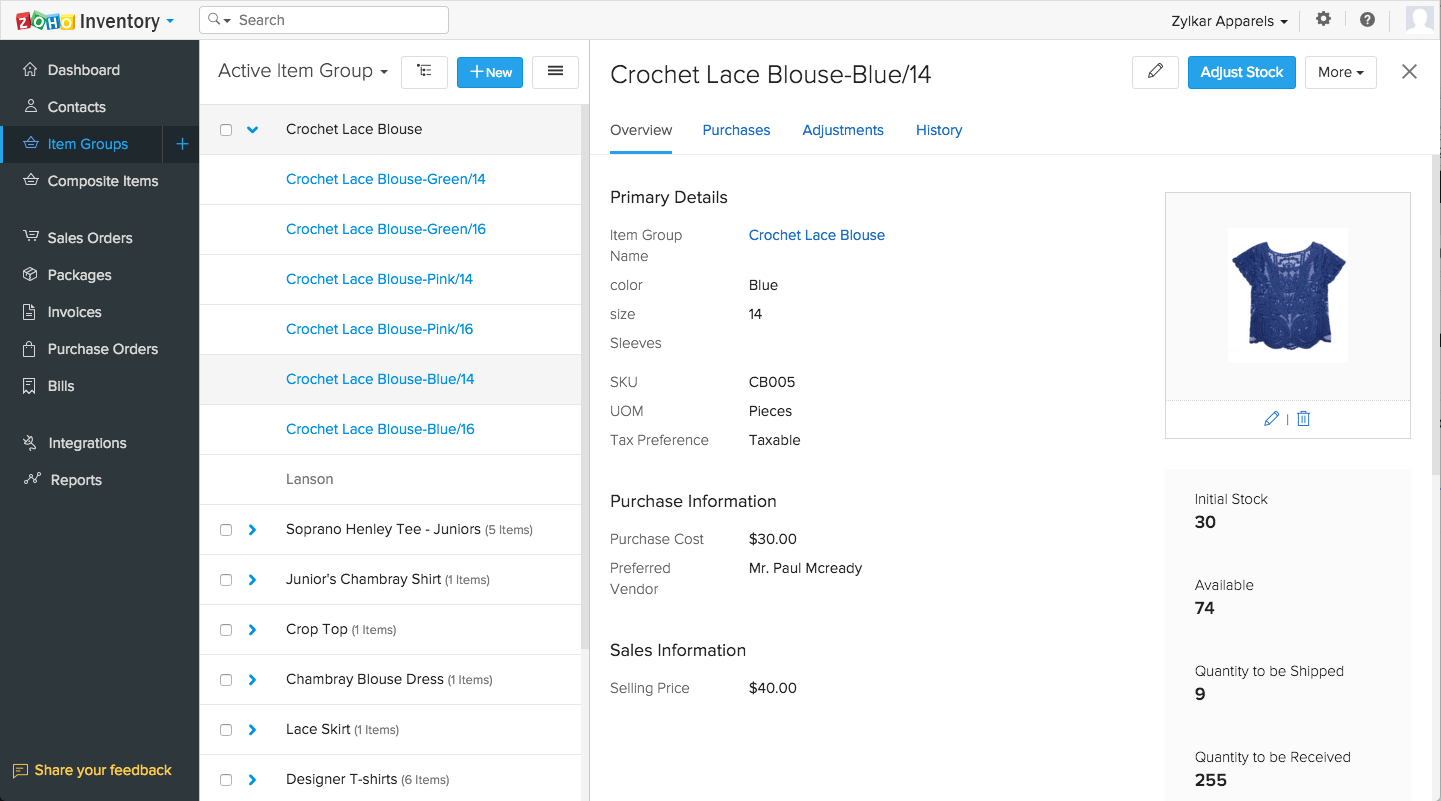Open the History tab

click(x=938, y=130)
